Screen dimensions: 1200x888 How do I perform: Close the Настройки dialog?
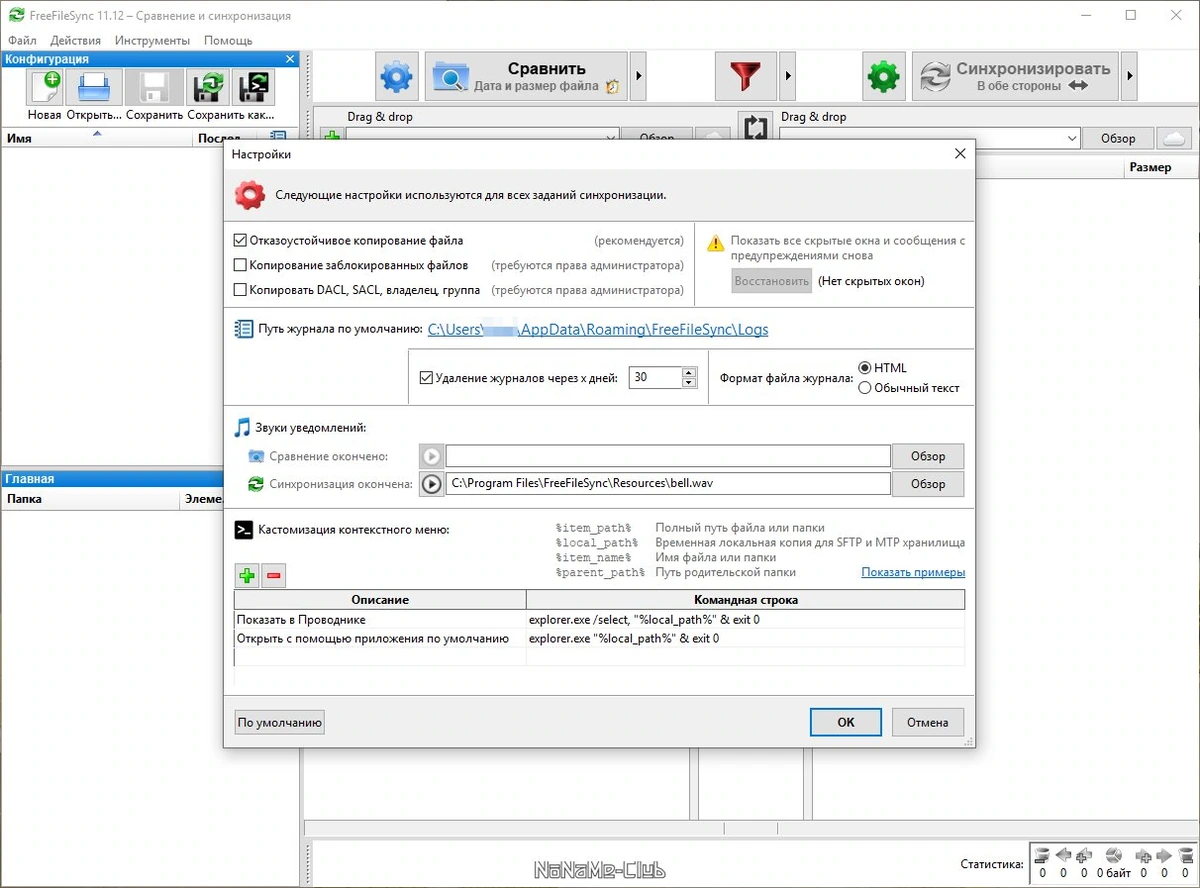(x=960, y=154)
